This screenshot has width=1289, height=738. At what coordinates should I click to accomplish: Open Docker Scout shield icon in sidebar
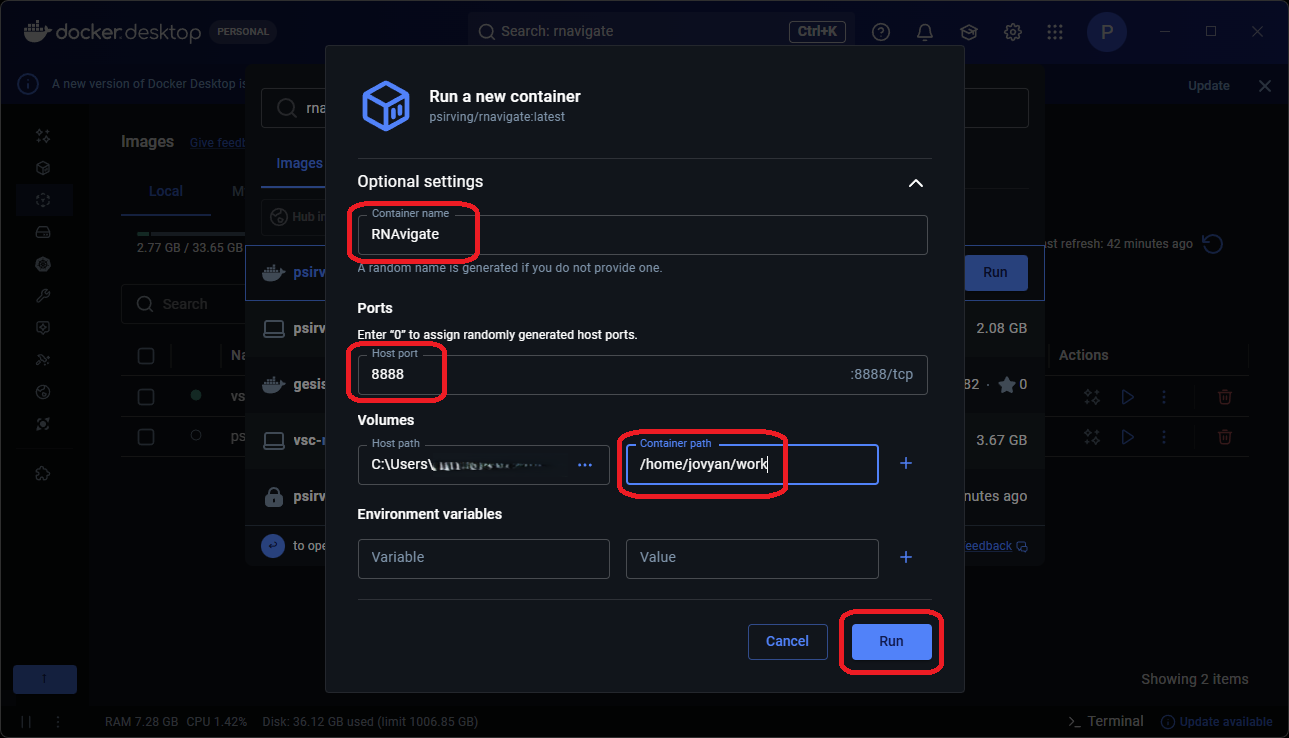point(43,328)
